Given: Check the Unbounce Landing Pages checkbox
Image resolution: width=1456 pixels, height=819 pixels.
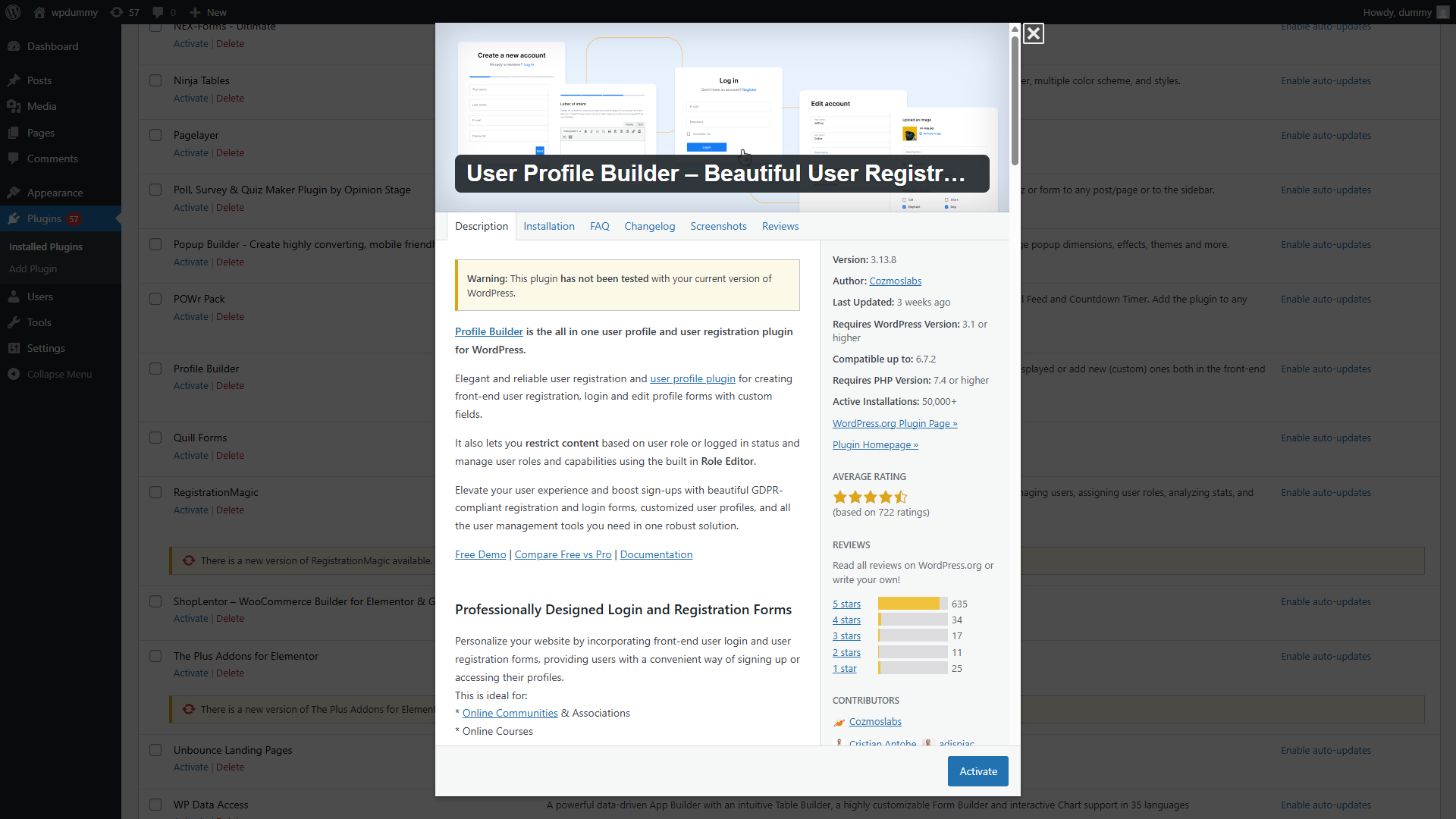Looking at the screenshot, I should click(155, 750).
